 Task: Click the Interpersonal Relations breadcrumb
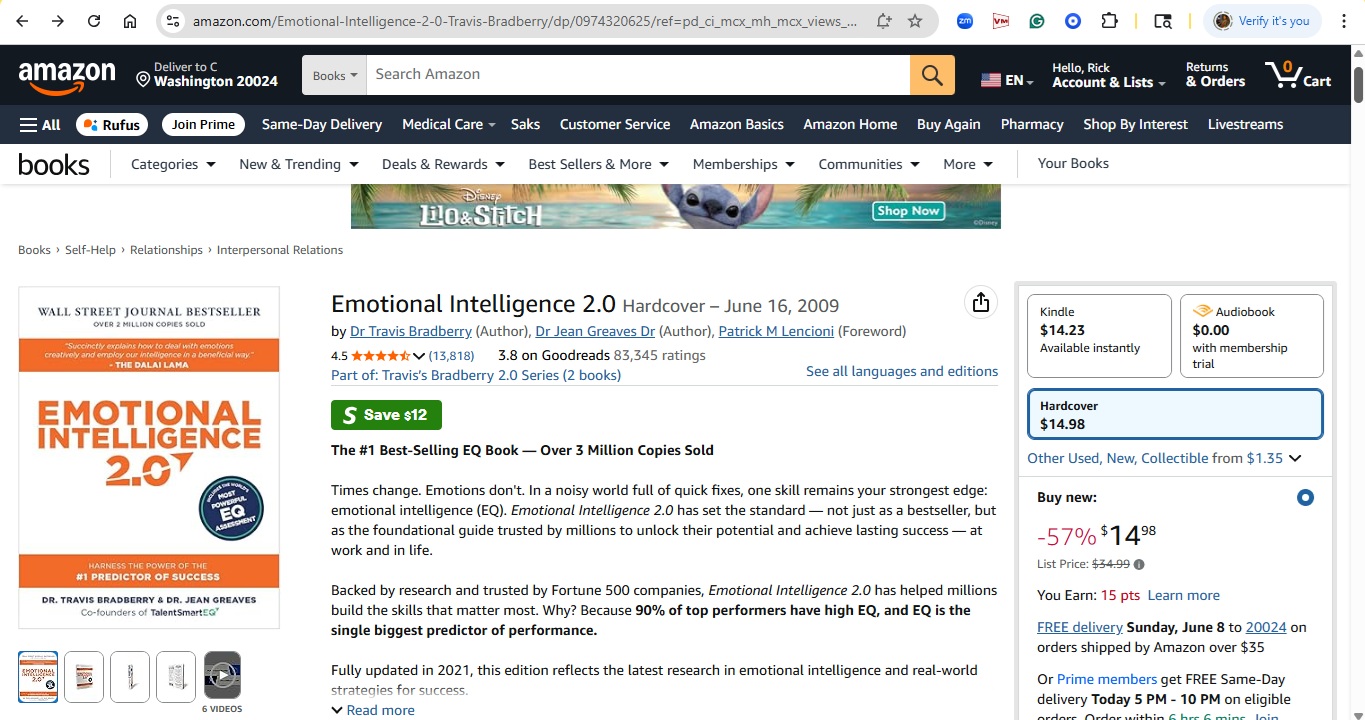[x=280, y=250]
